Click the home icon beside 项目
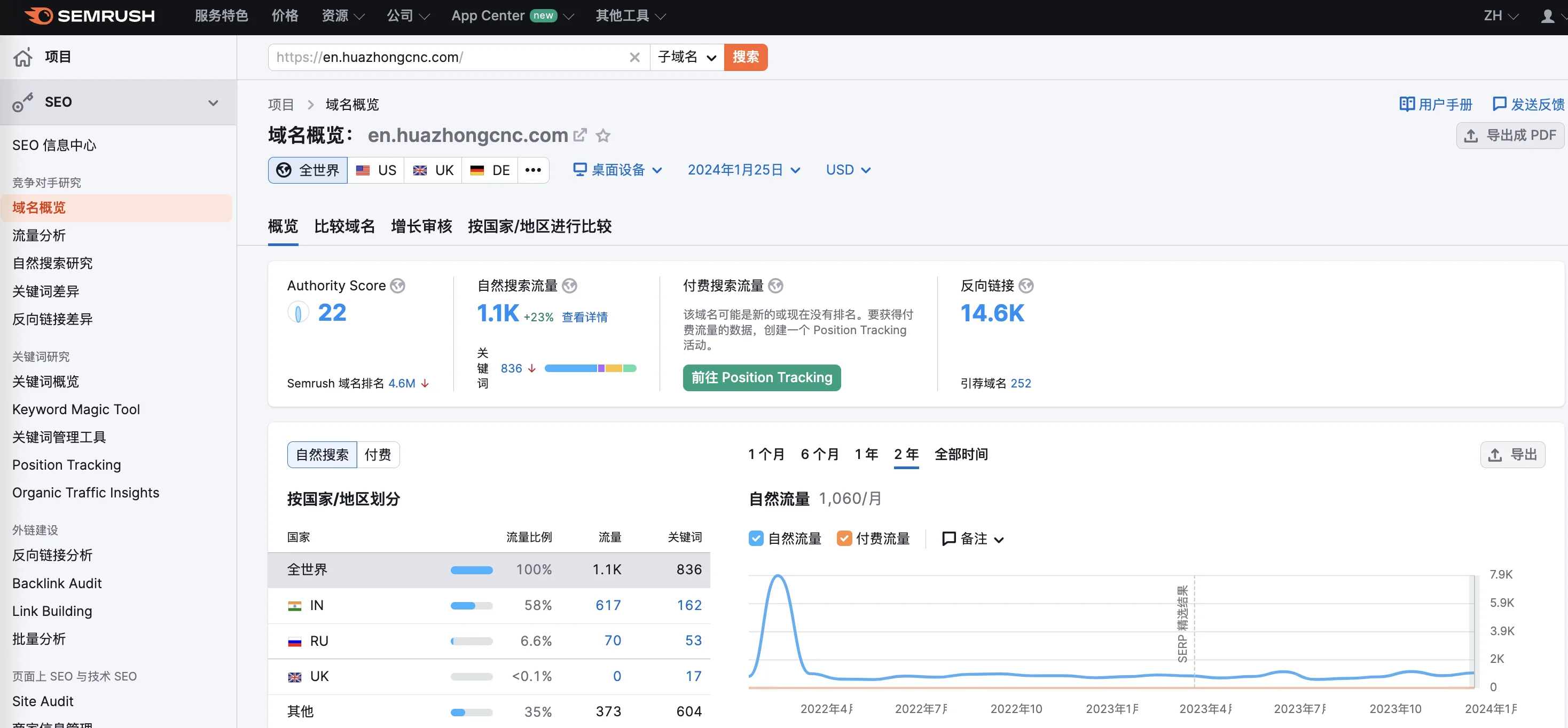Viewport: 1568px width, 728px height. point(23,57)
